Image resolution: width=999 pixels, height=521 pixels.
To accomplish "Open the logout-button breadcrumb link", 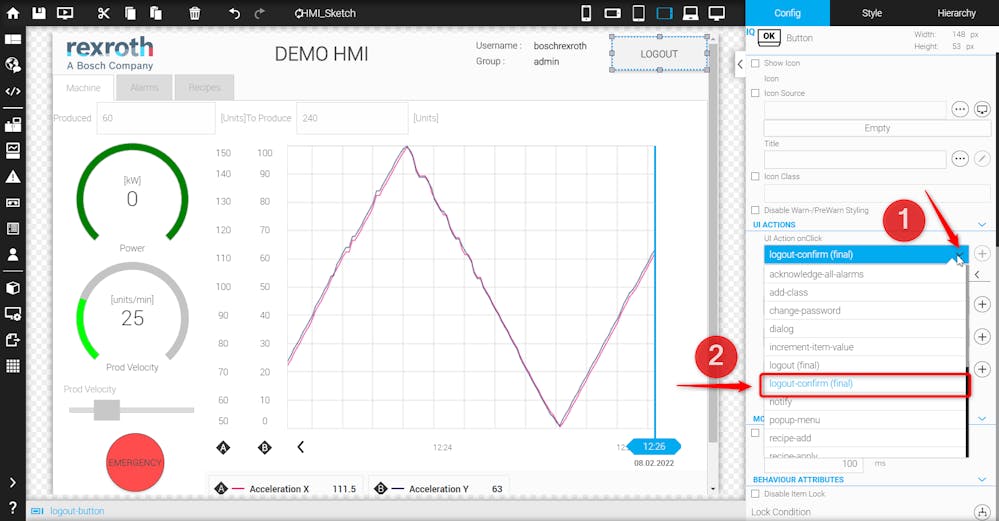I will point(77,511).
